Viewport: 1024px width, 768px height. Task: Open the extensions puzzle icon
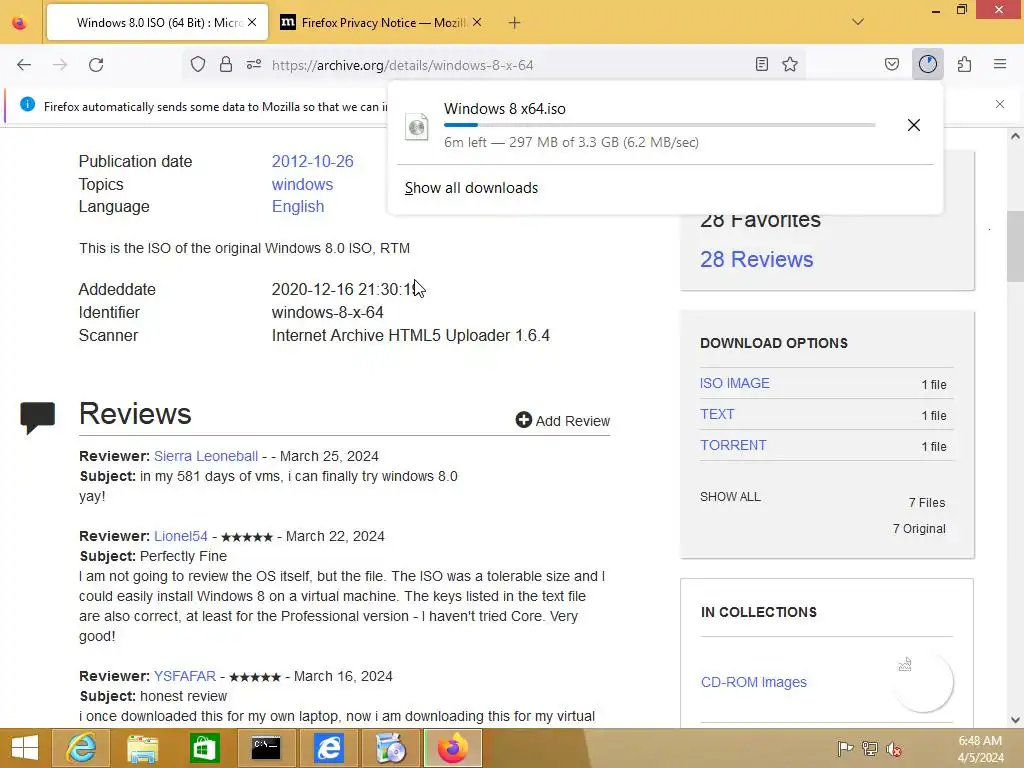(x=965, y=64)
